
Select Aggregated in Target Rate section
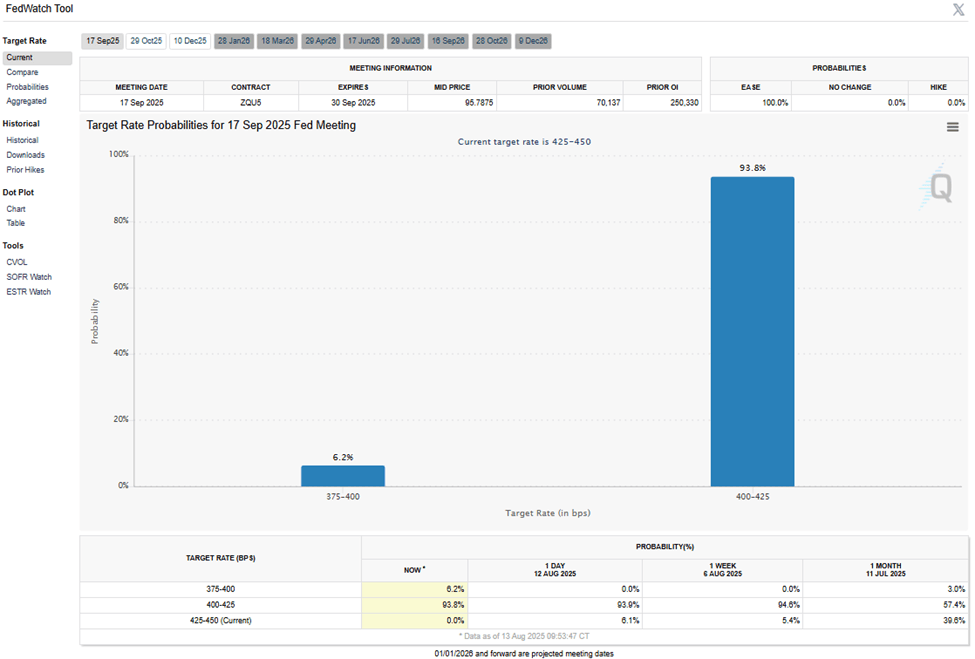pos(26,101)
